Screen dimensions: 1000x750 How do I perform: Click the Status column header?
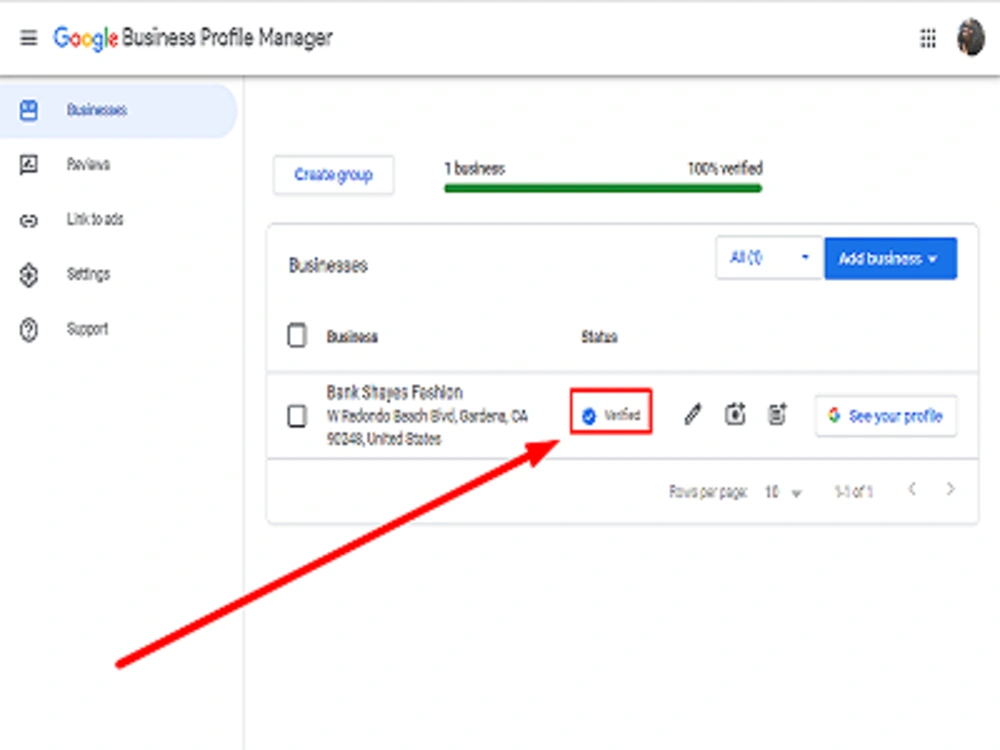pos(599,337)
